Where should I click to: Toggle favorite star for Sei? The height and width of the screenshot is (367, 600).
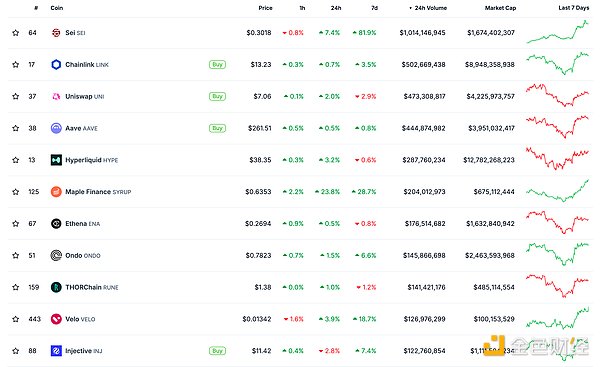(x=15, y=33)
